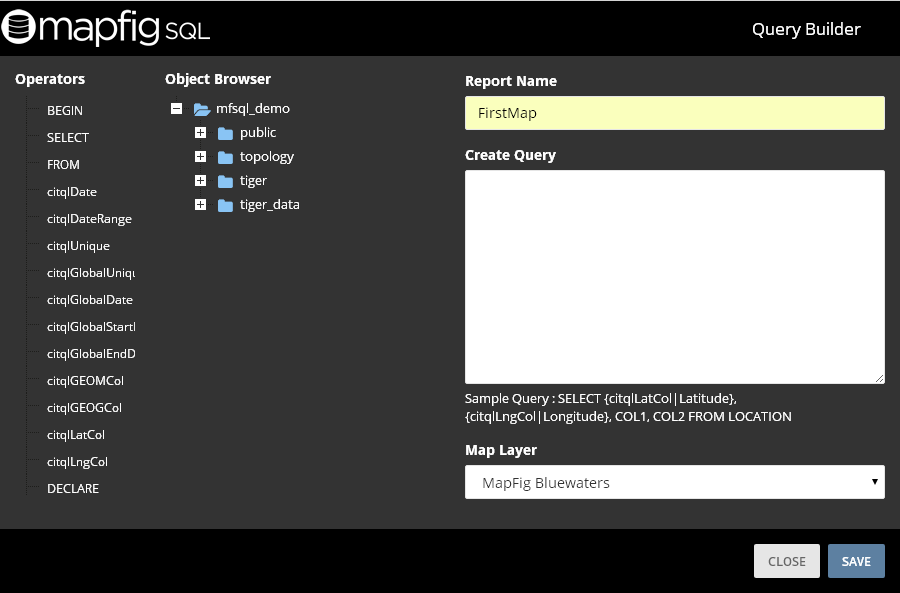Click the CLOSE button
900x593 pixels.
pos(786,561)
